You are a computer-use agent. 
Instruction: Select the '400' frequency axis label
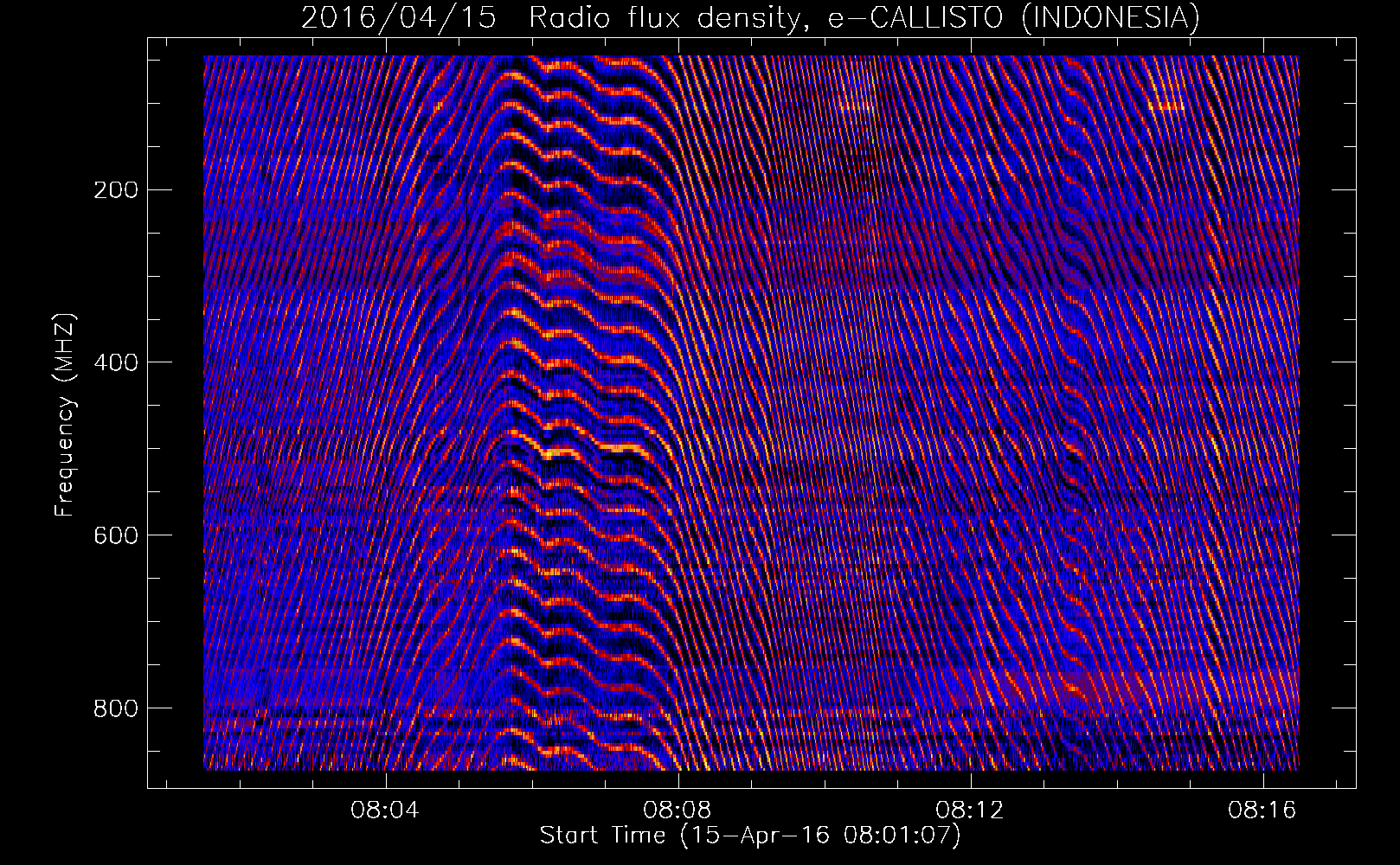coord(115,362)
